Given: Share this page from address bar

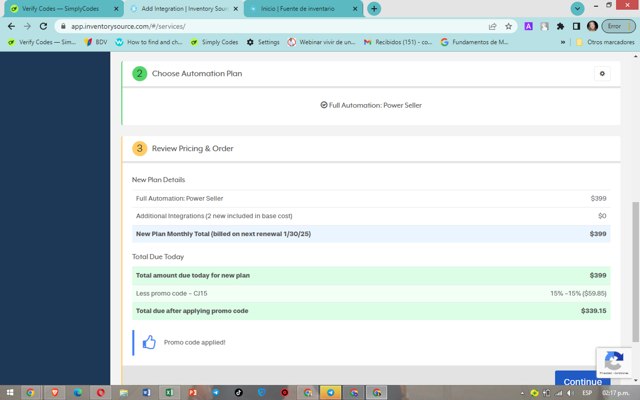Looking at the screenshot, I should [493, 26].
